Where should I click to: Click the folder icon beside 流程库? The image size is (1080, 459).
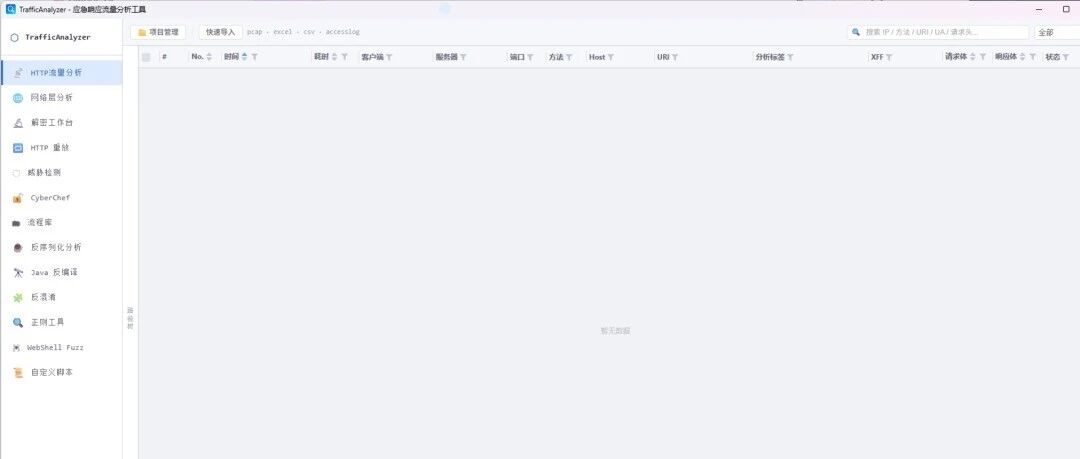(16, 223)
